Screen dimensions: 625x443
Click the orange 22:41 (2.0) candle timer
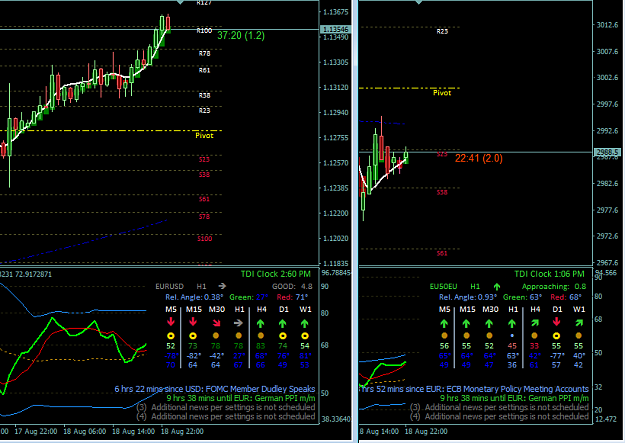[x=479, y=158]
